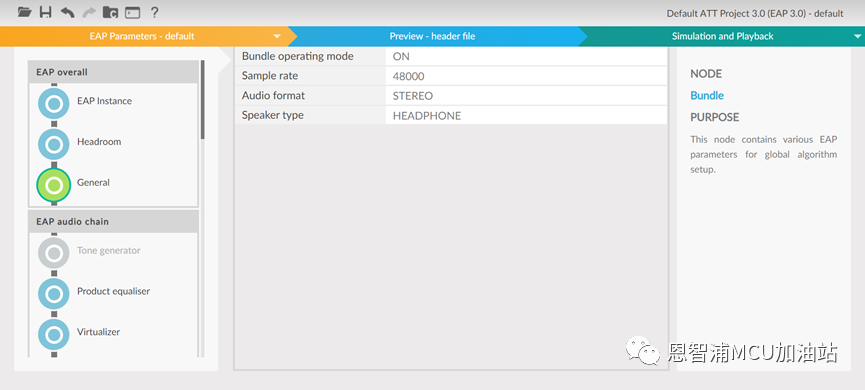Click the PURPOSE heading in info panel

[714, 117]
